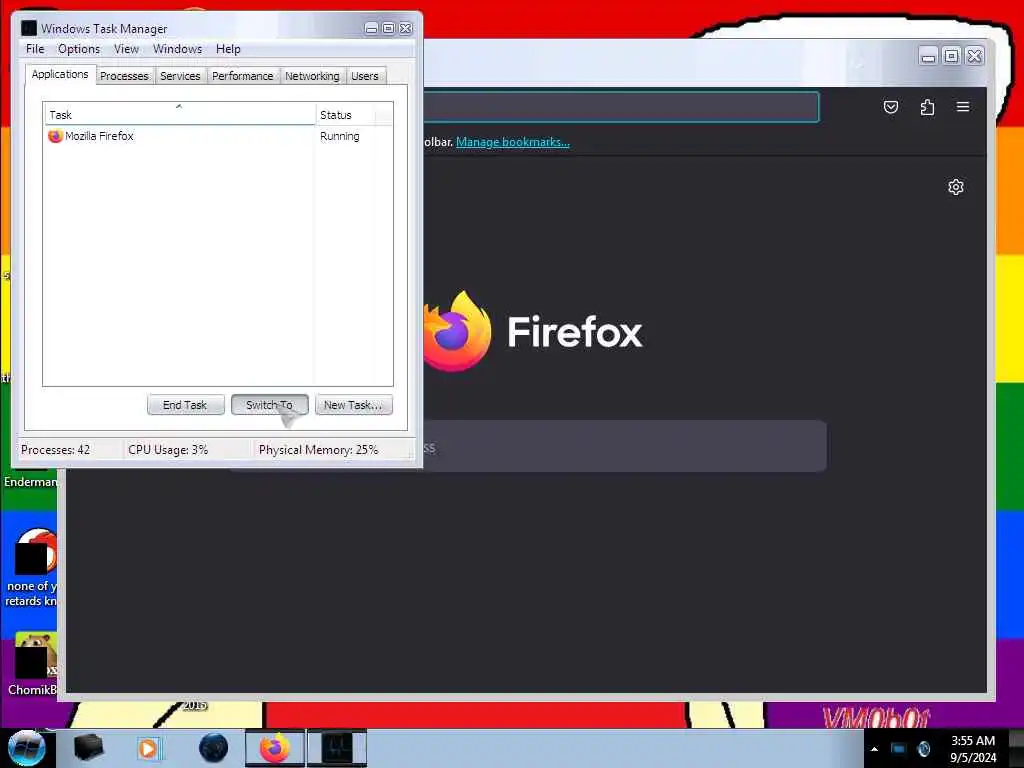The image size is (1024, 768).
Task: Select the Enderman desktop icon
Action: point(30,482)
